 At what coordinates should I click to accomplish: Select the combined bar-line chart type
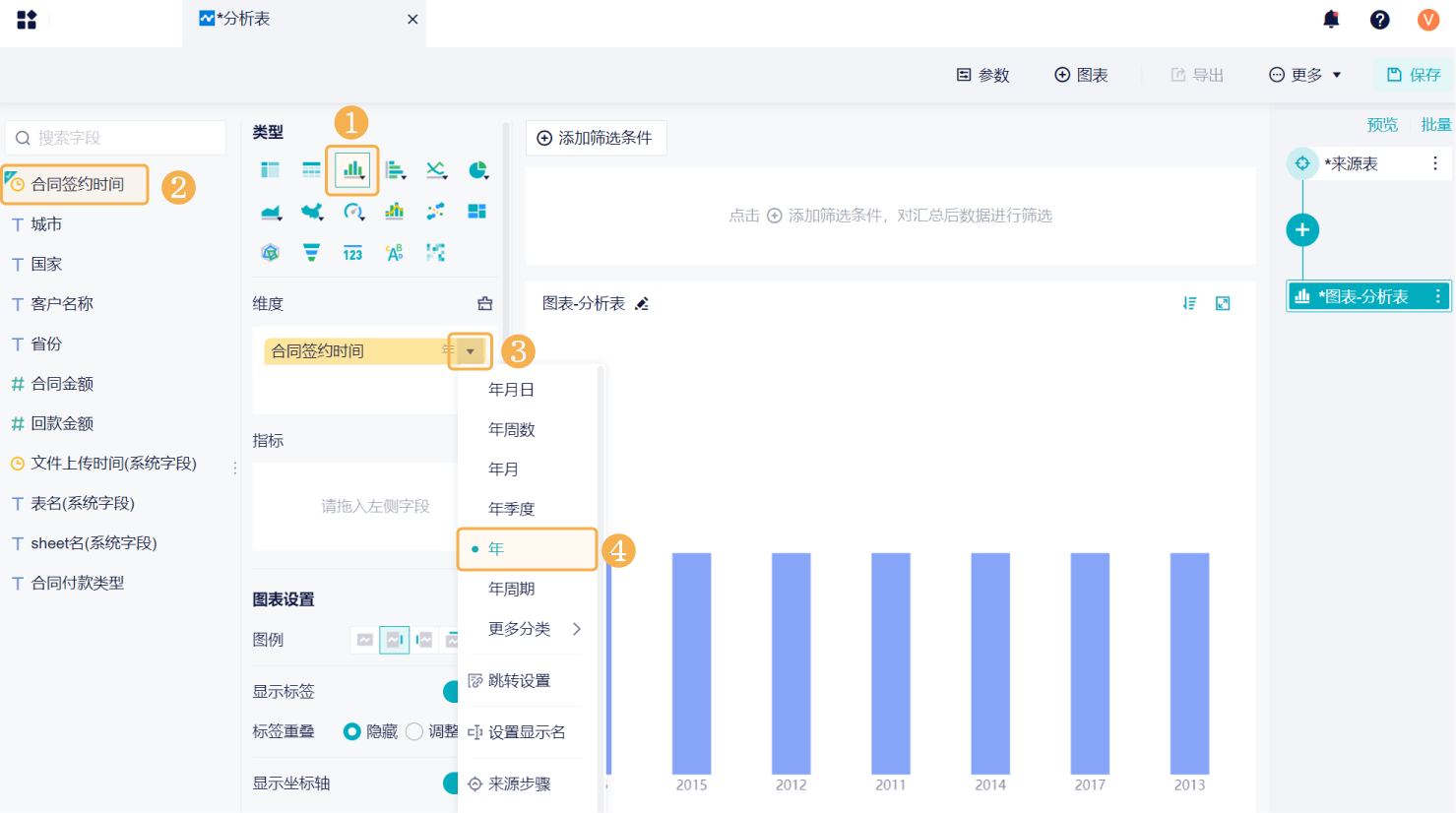(395, 211)
